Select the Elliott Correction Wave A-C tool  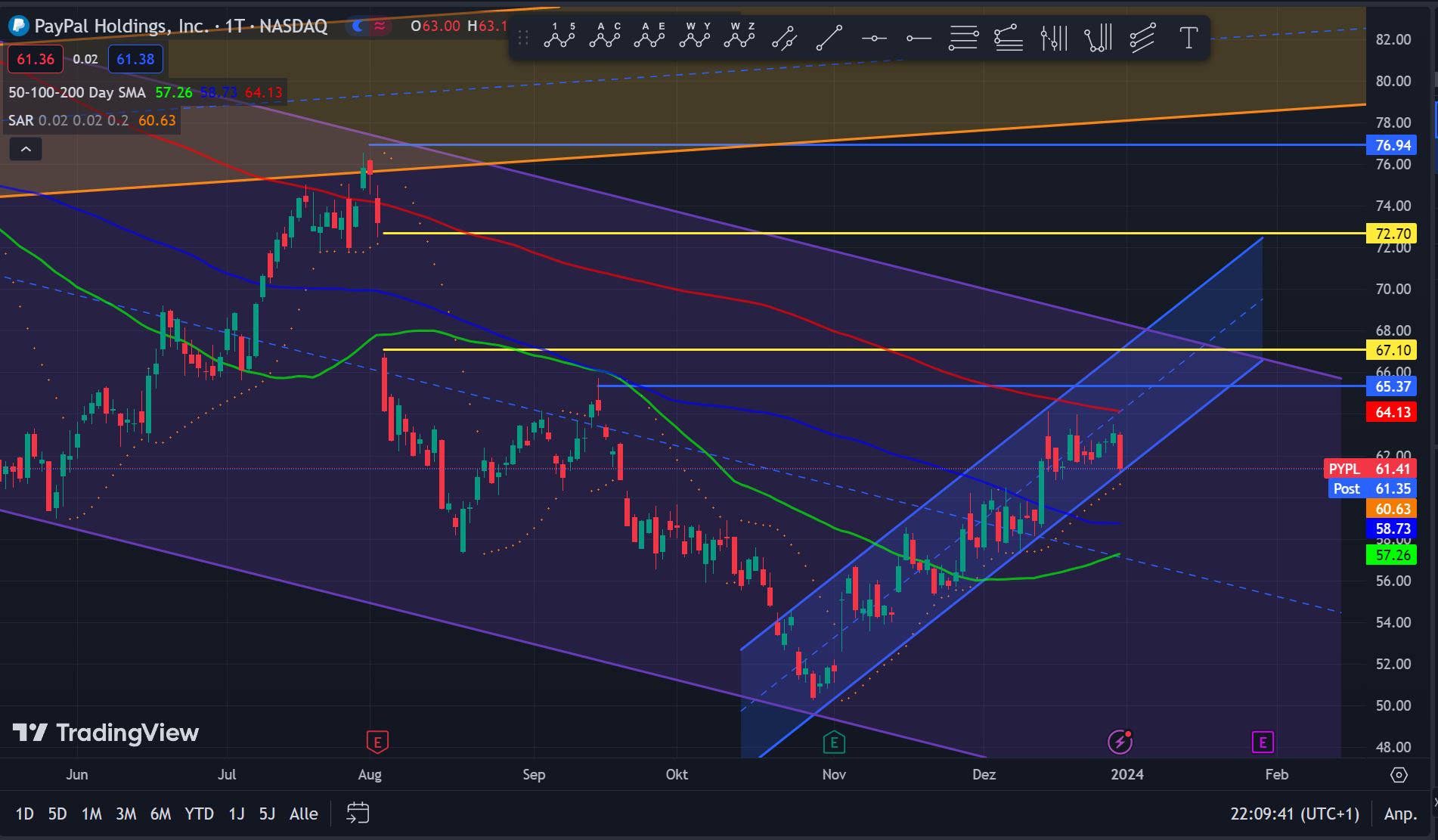(605, 36)
